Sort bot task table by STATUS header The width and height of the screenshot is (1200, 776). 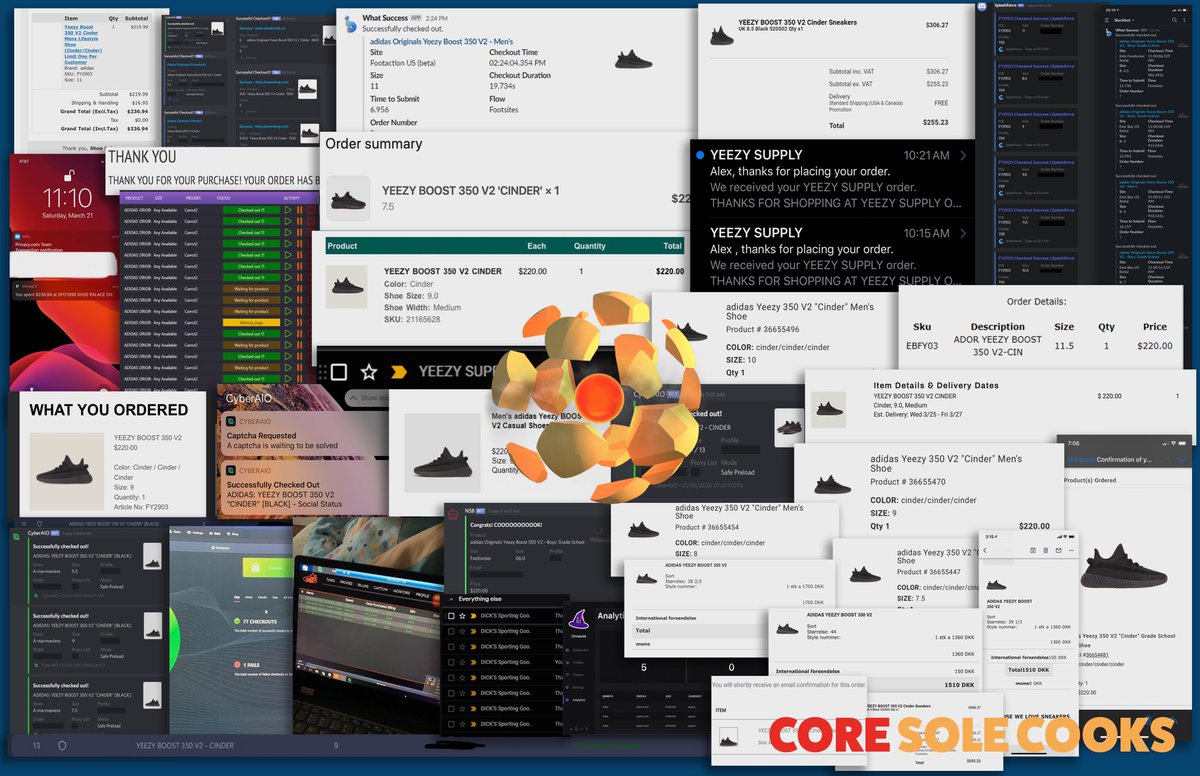pos(223,197)
